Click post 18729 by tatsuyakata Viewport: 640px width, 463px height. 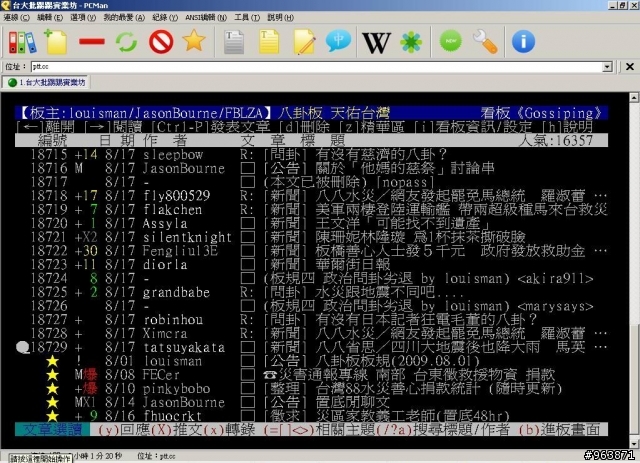(x=311, y=347)
